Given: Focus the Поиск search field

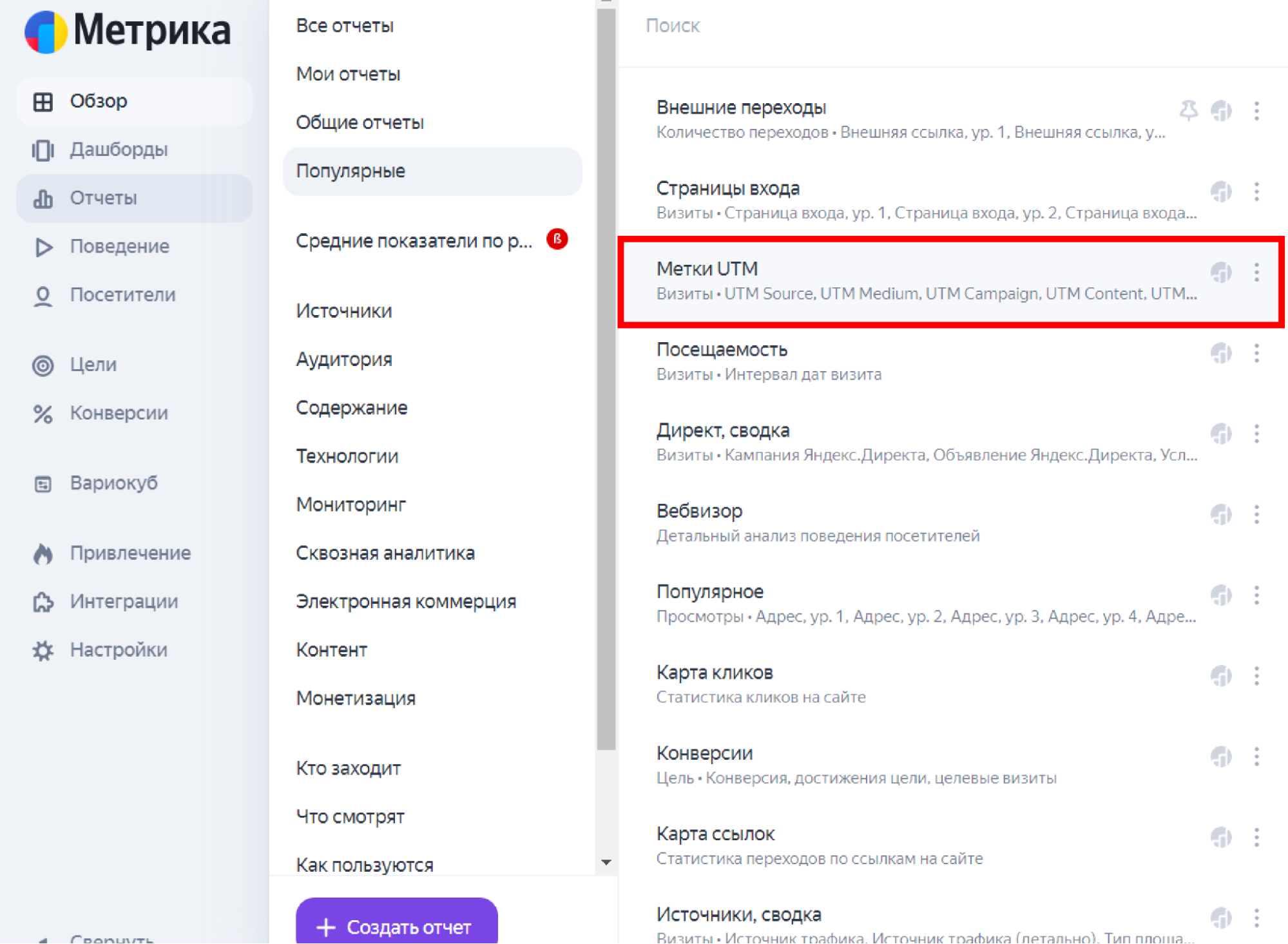Looking at the screenshot, I should (953, 26).
